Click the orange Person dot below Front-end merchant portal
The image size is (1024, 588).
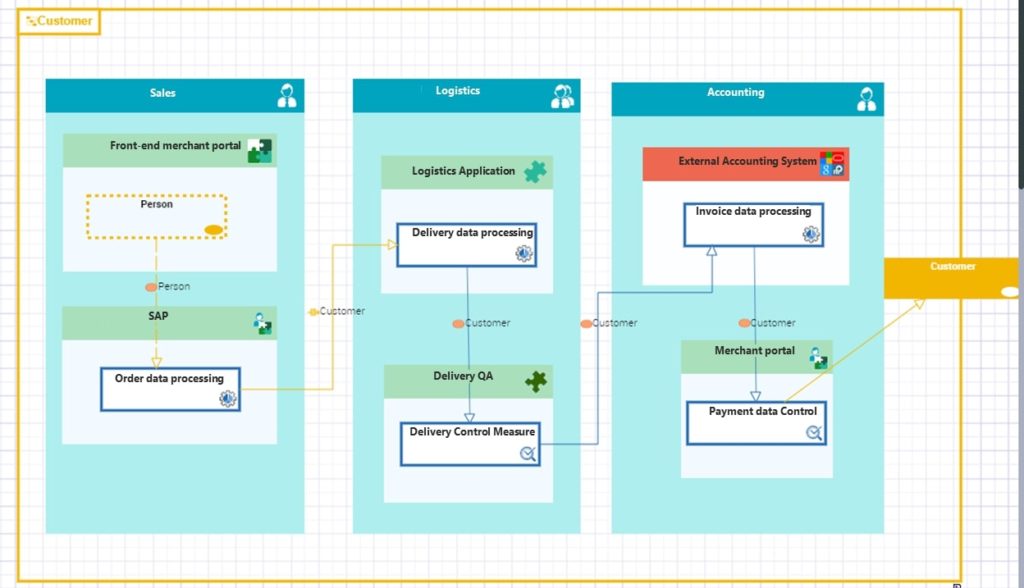pyautogui.click(x=149, y=286)
